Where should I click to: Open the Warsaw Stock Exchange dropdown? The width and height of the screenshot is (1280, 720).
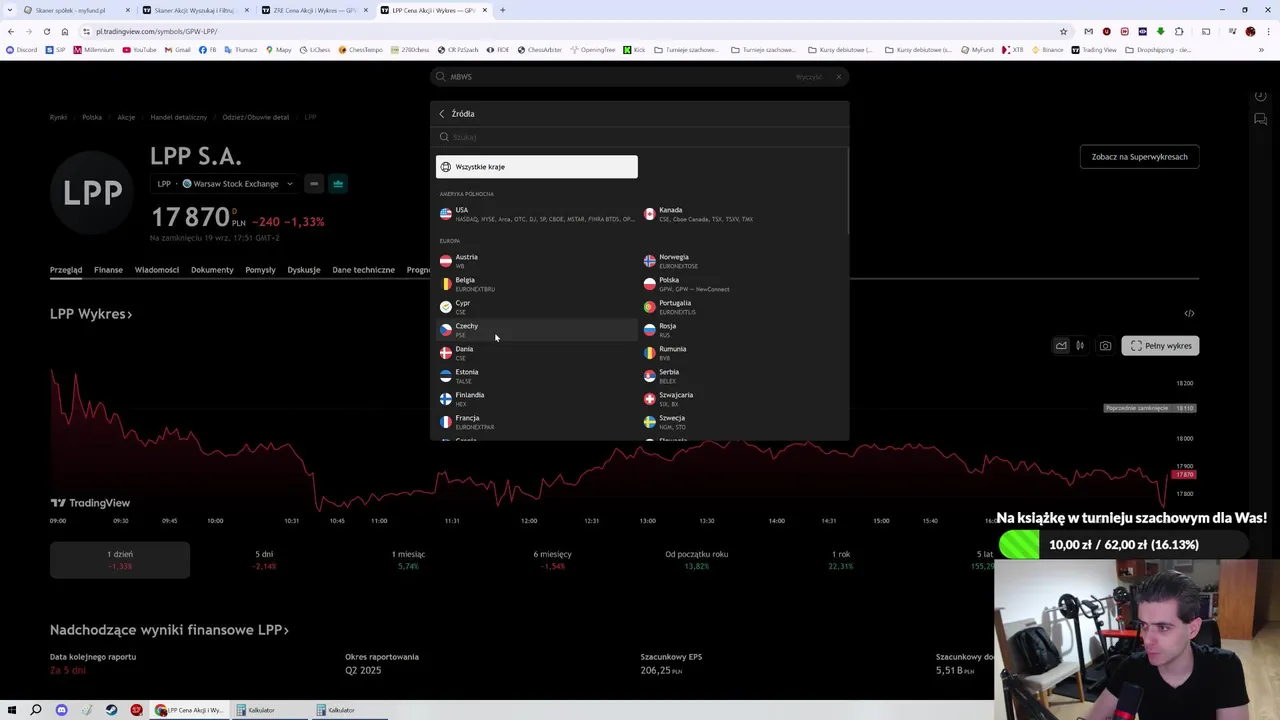pyautogui.click(x=237, y=184)
